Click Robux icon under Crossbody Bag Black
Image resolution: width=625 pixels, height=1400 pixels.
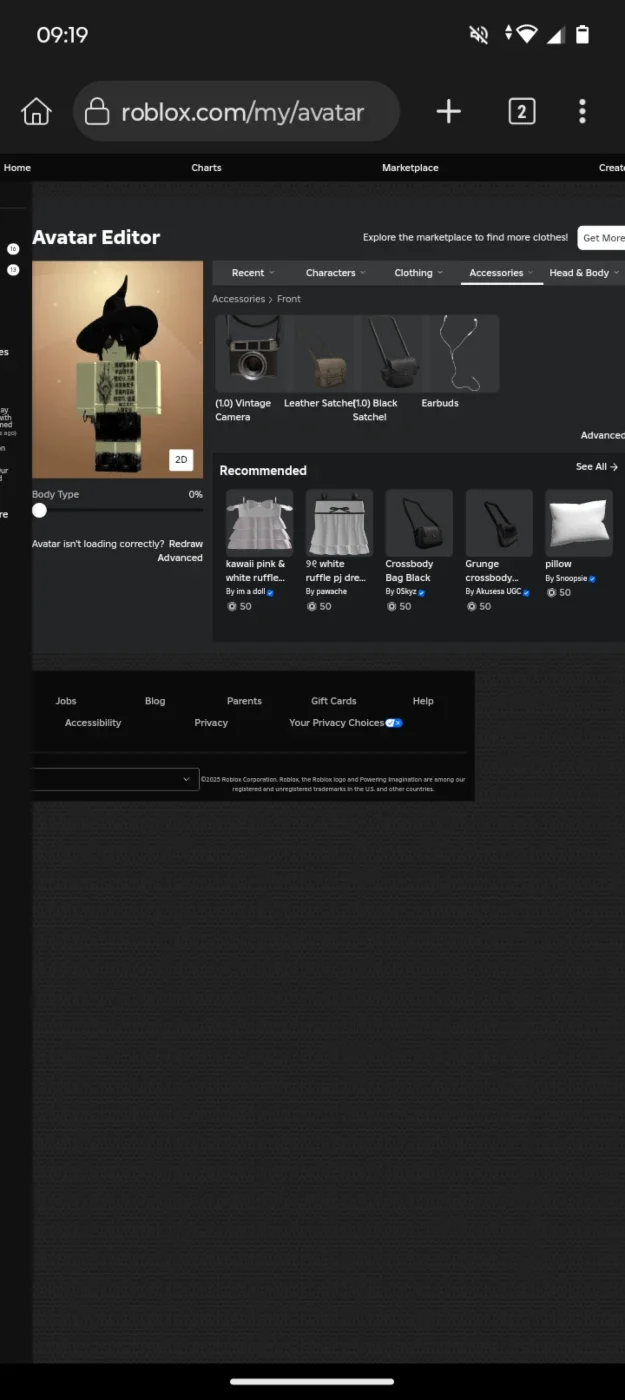[391, 606]
